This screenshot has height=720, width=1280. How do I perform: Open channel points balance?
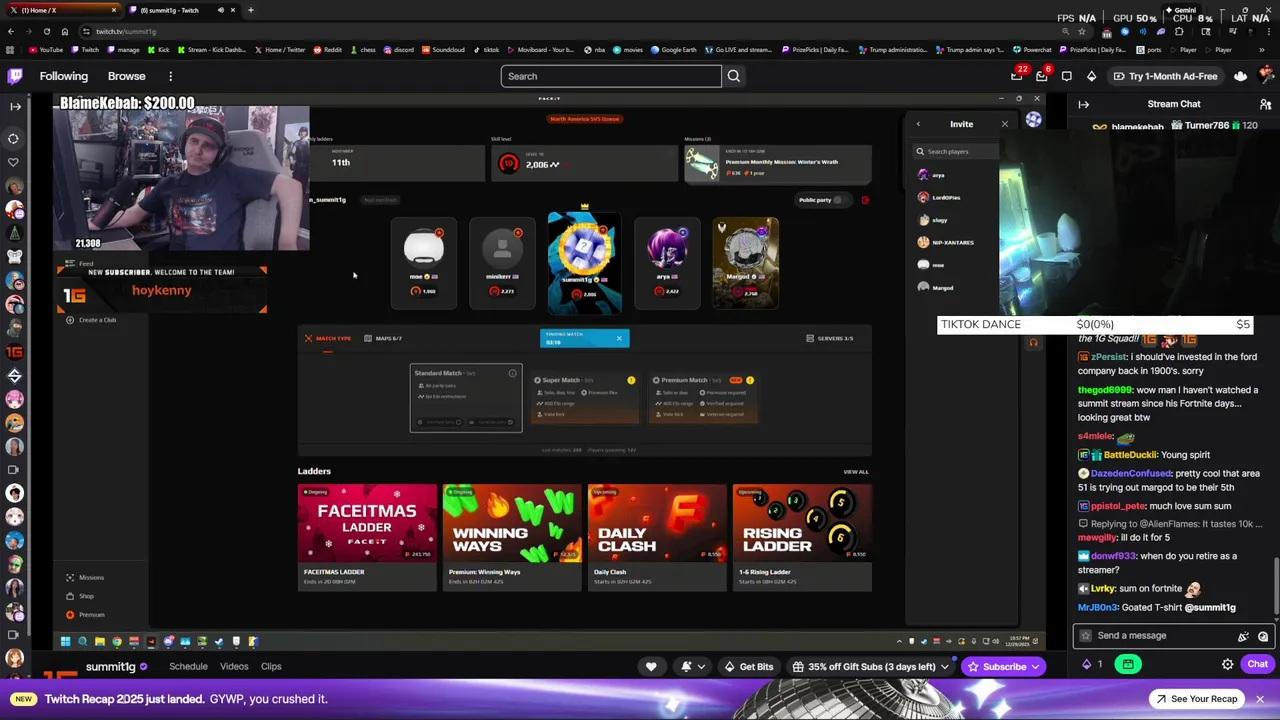tap(1093, 665)
